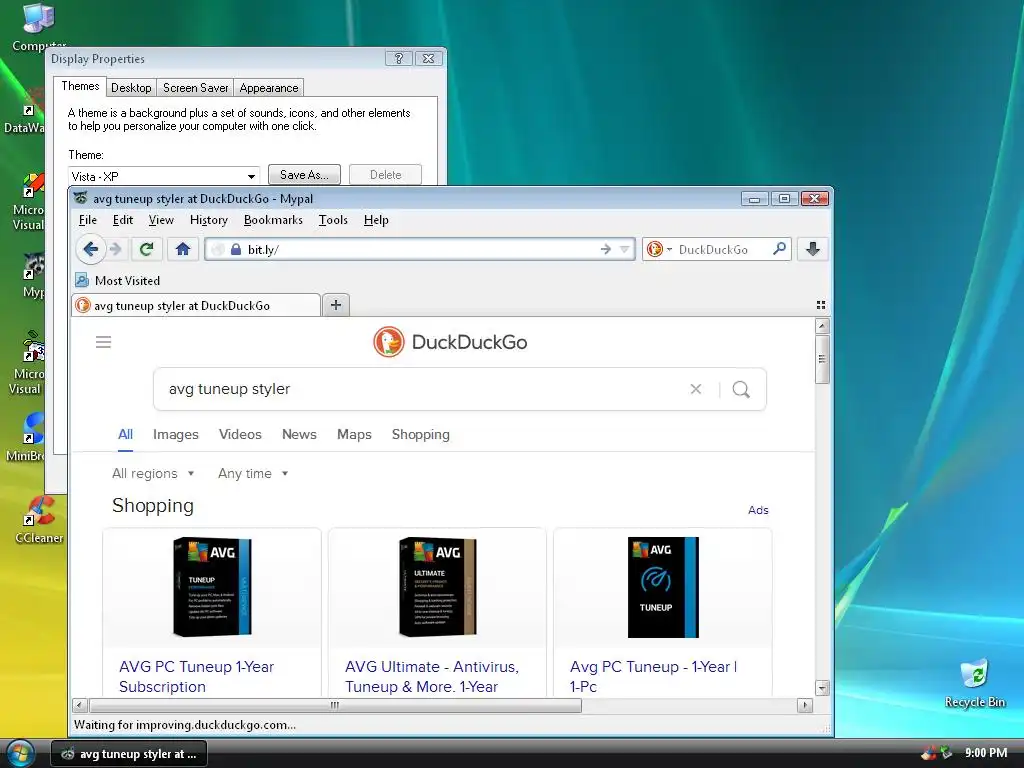
Task: Open the Edit menu
Action: pyautogui.click(x=123, y=220)
